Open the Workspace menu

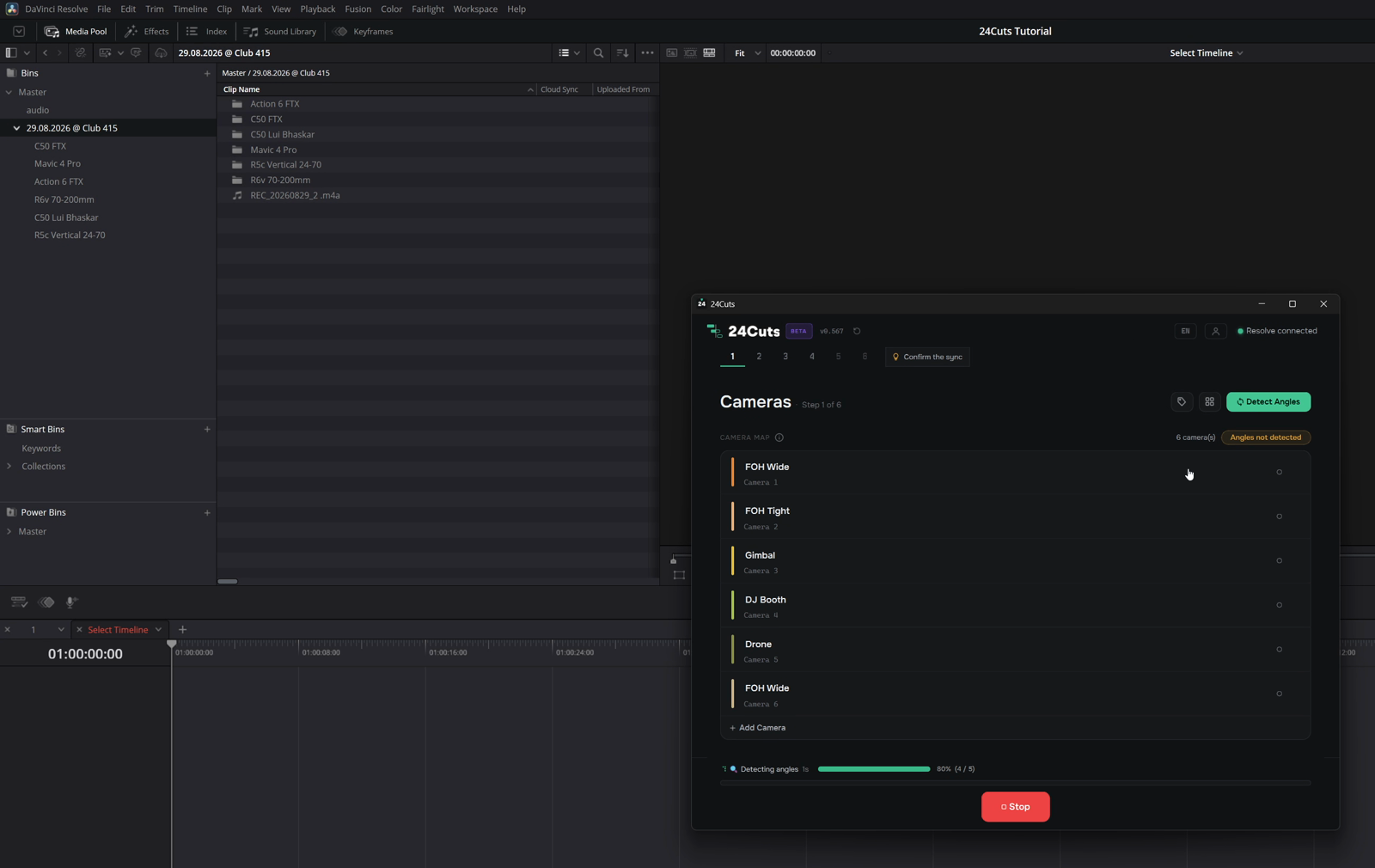tap(475, 9)
